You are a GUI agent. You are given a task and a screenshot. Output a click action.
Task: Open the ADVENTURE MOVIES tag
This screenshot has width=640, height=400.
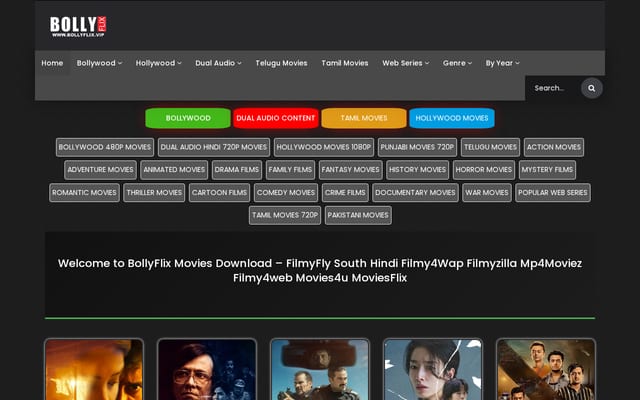(100, 170)
